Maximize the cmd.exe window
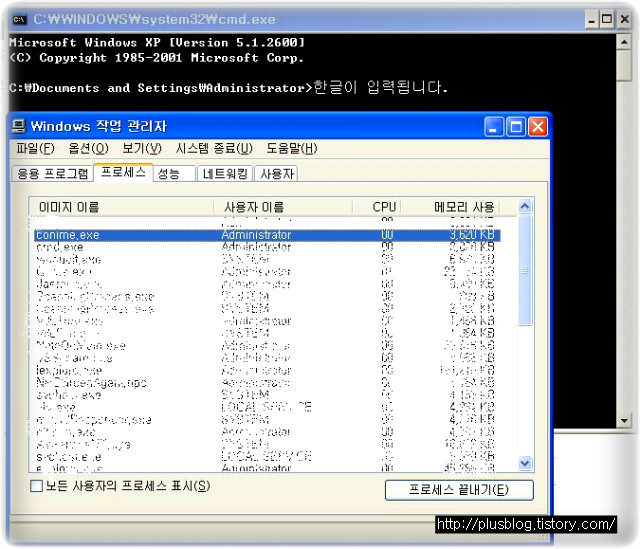 607,20
